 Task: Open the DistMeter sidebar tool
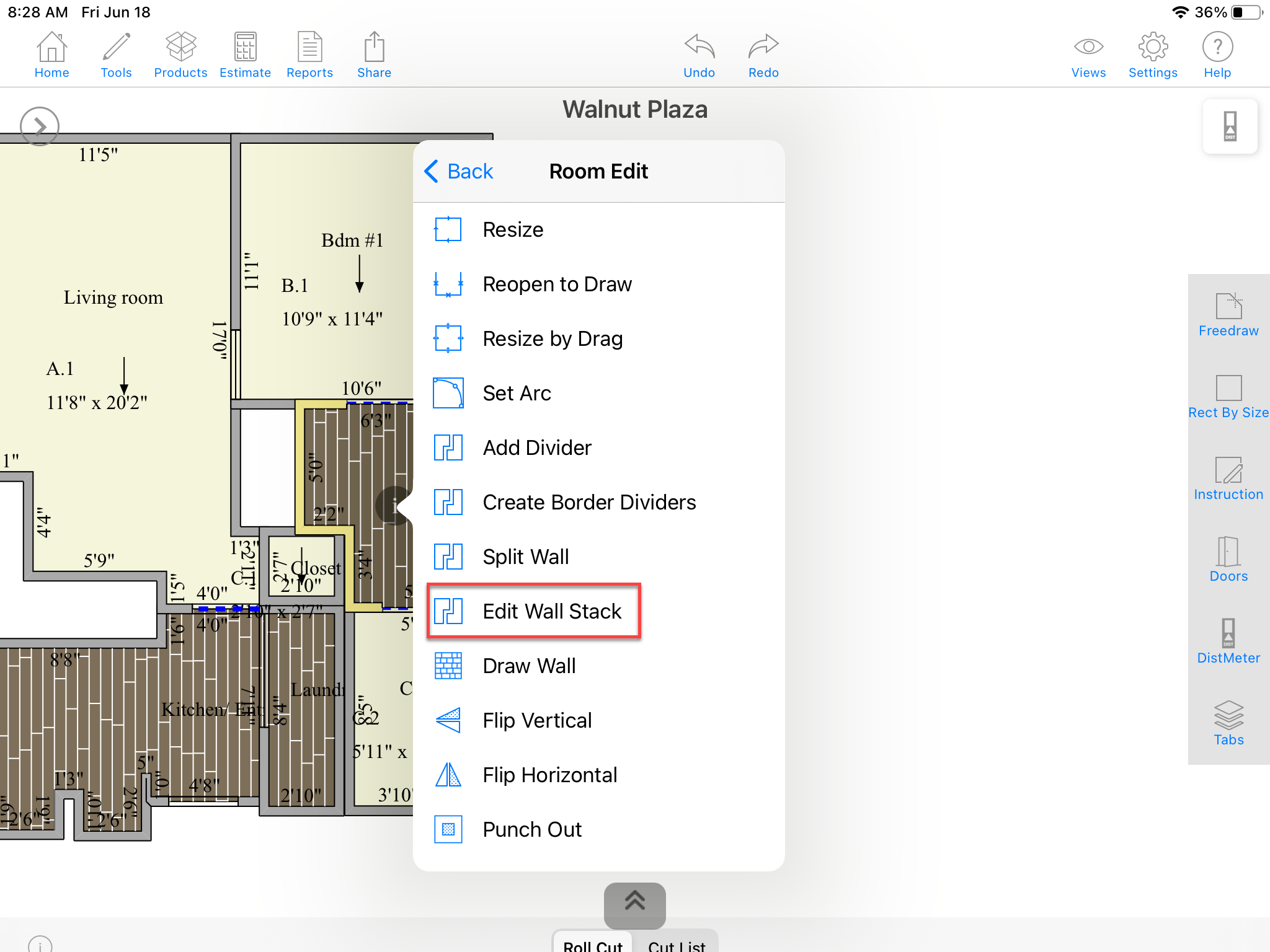coord(1228,642)
